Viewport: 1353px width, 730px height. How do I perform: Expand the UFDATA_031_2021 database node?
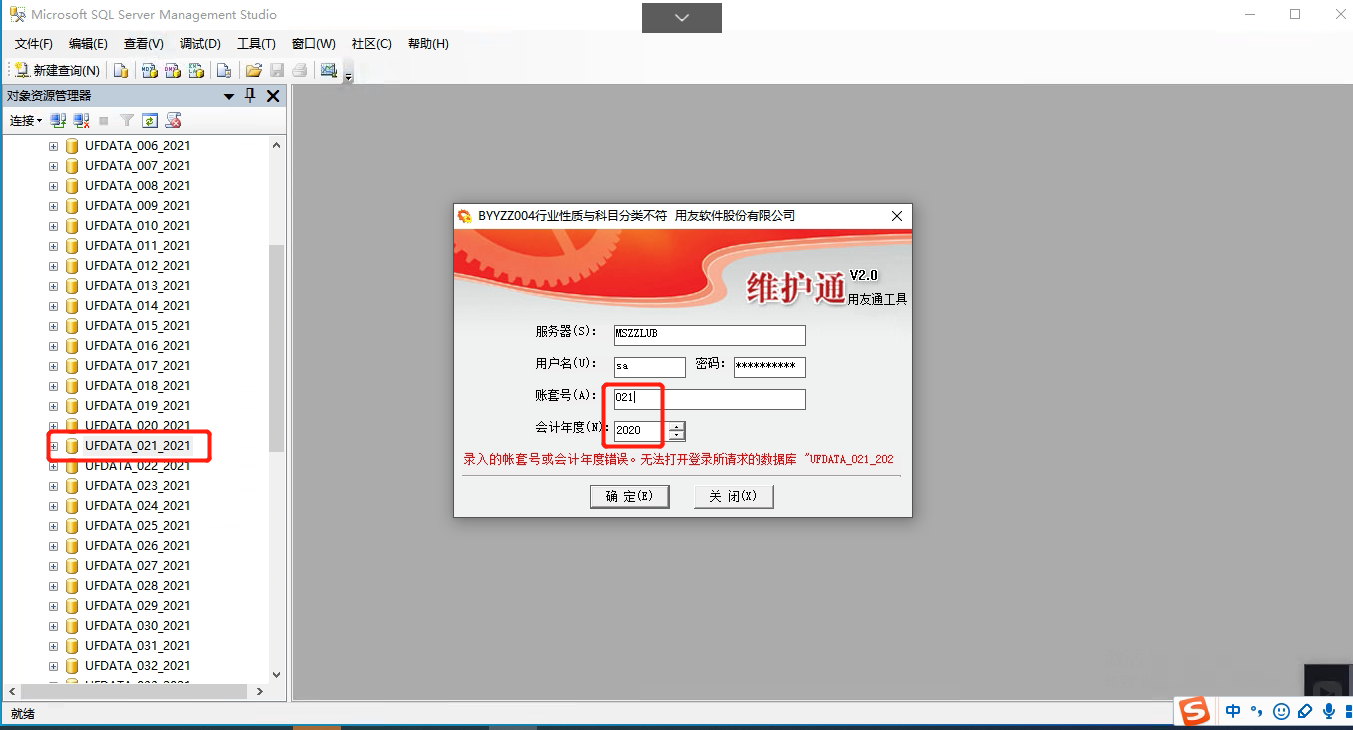[54, 646]
